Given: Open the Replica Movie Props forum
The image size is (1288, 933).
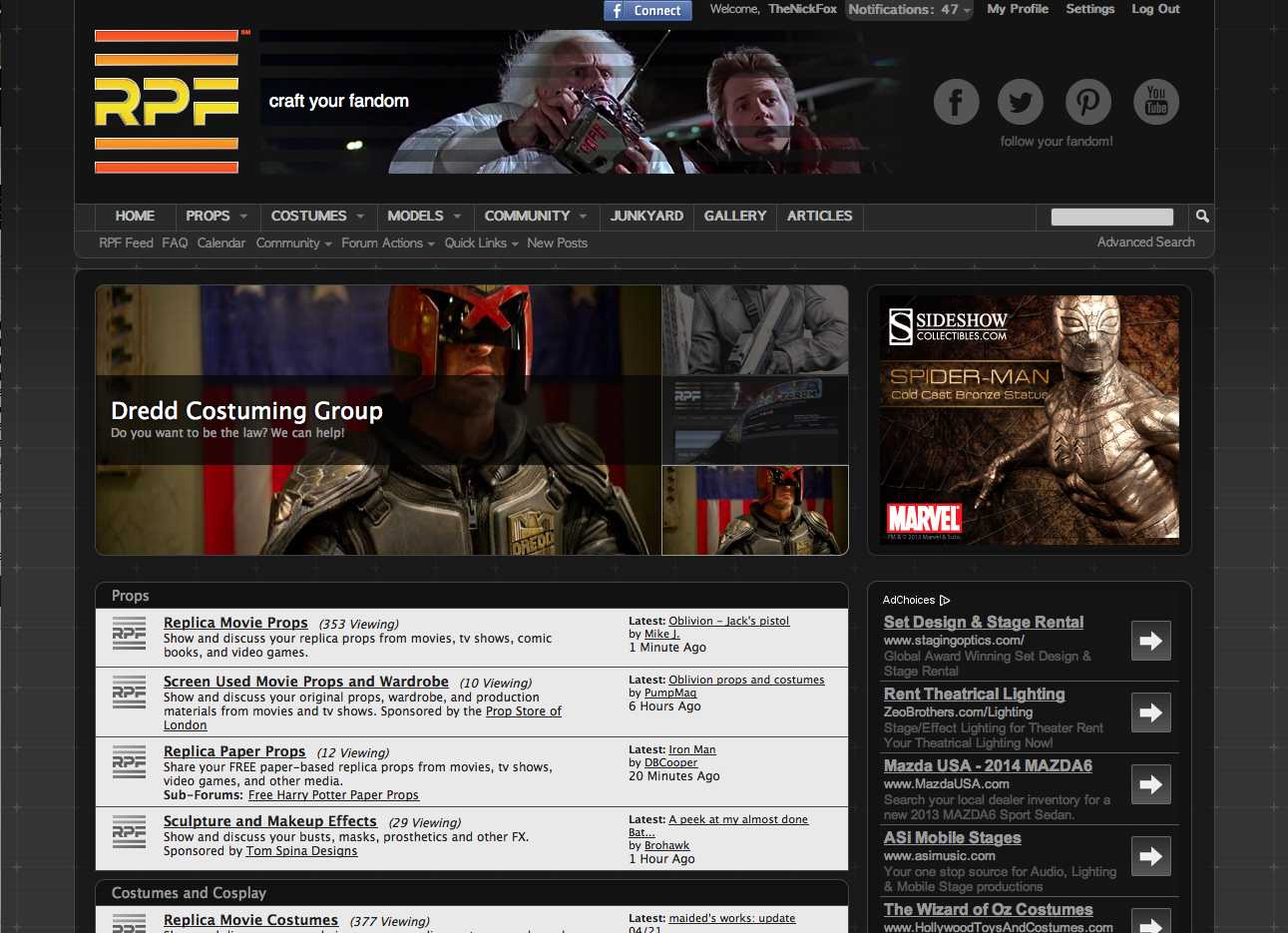Looking at the screenshot, I should [235, 623].
